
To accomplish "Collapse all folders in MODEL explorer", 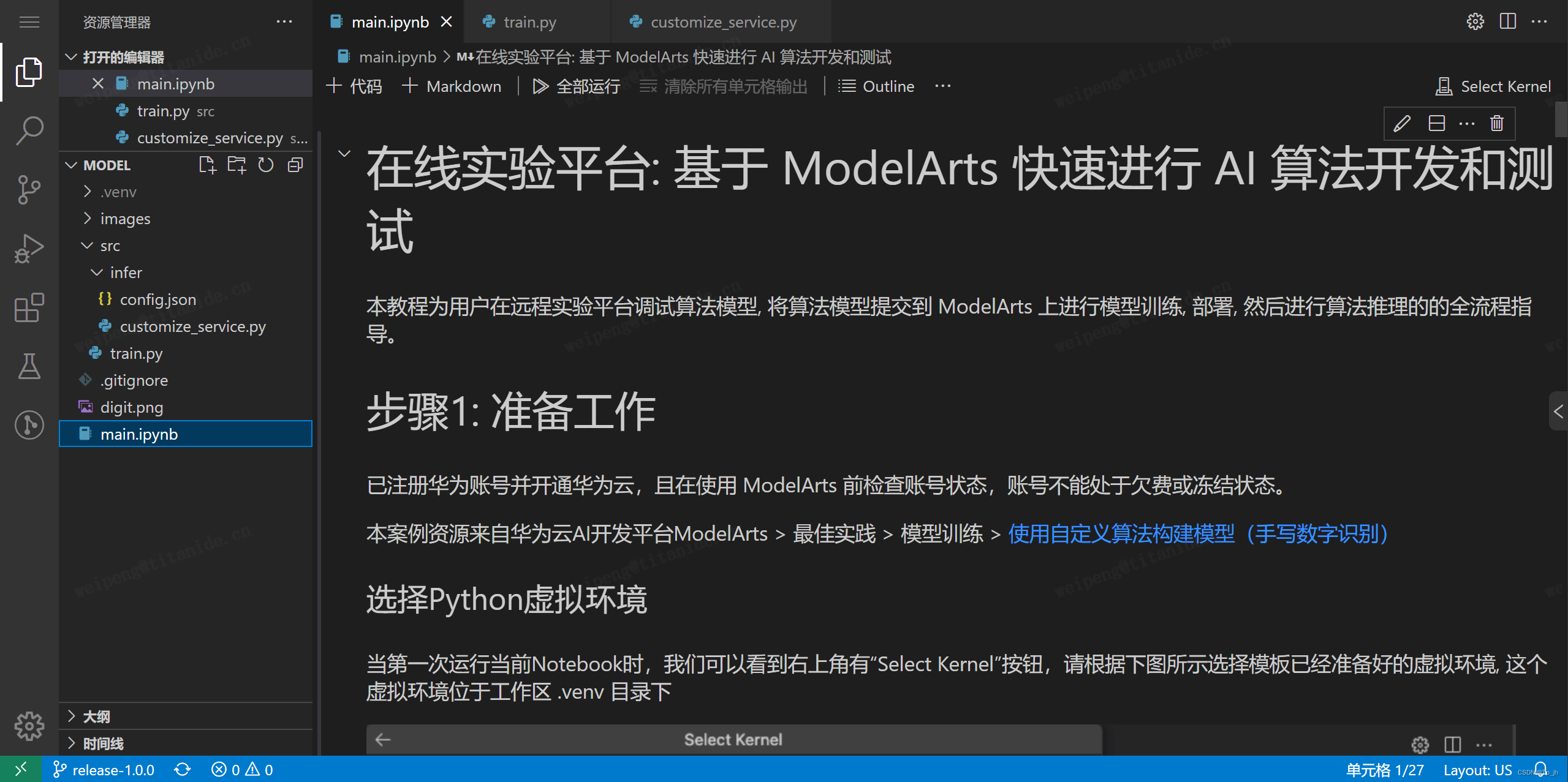I will [x=295, y=165].
